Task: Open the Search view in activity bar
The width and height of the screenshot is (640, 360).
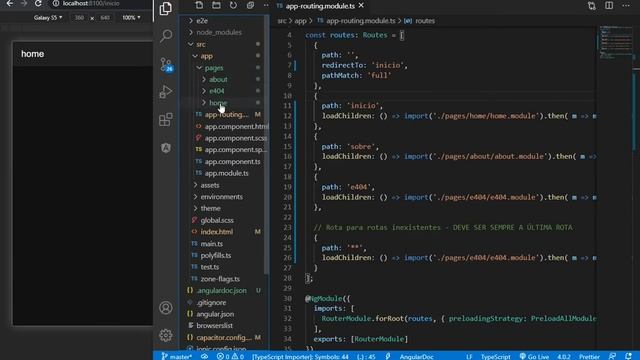Action: click(x=166, y=36)
